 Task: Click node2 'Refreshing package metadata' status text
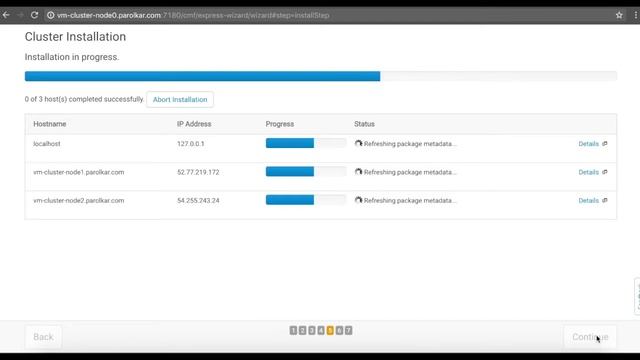coord(410,200)
